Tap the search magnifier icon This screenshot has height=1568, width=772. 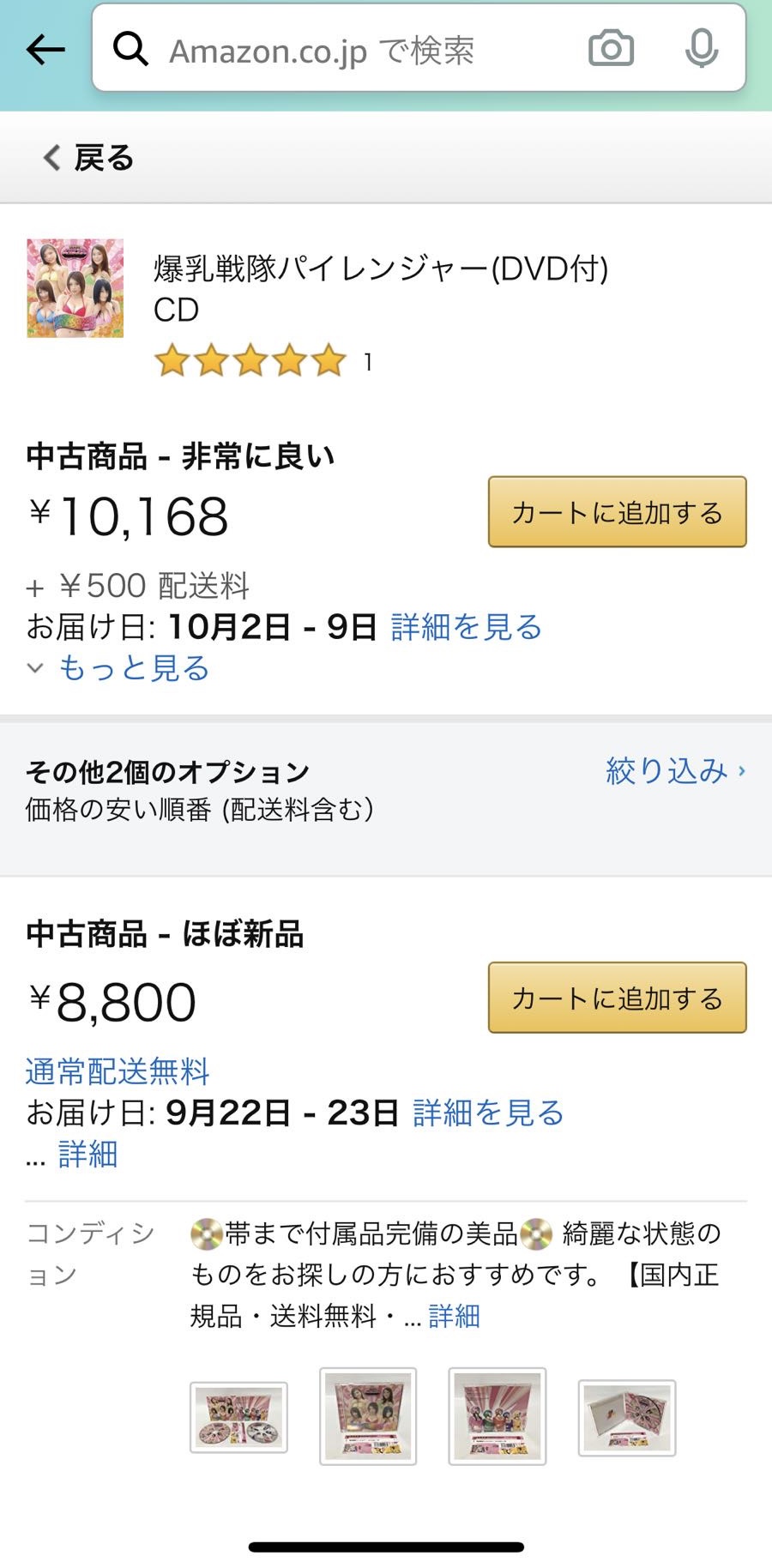coord(130,50)
